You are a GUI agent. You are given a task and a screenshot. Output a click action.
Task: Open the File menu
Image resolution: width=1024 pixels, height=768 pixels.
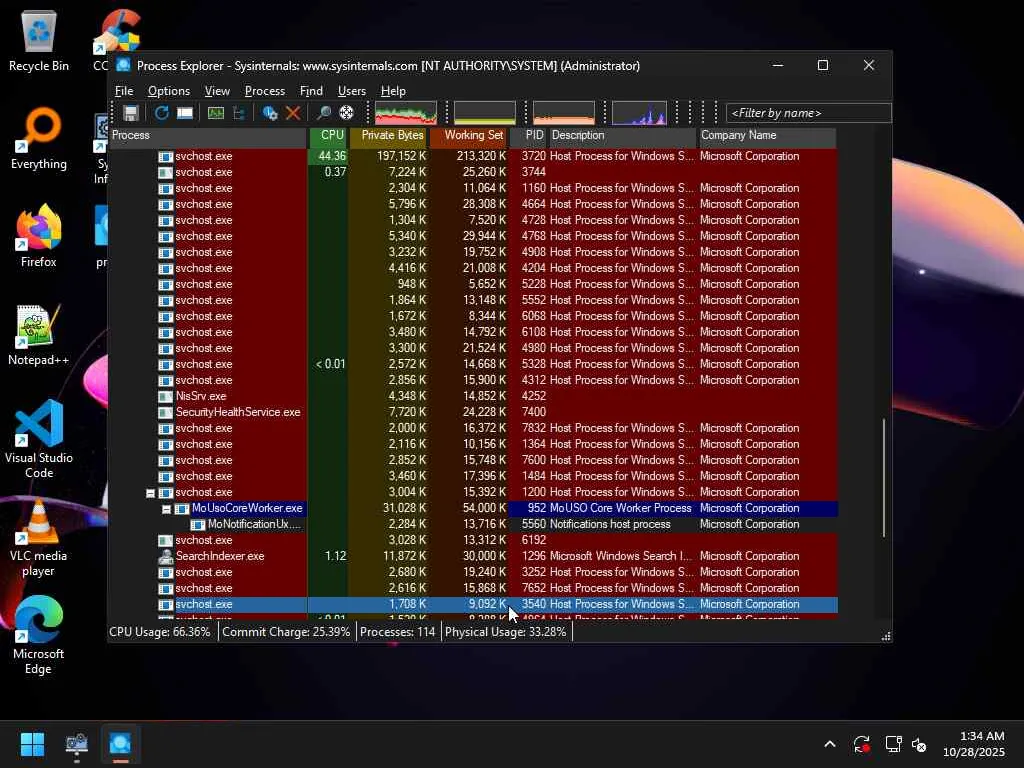point(124,91)
